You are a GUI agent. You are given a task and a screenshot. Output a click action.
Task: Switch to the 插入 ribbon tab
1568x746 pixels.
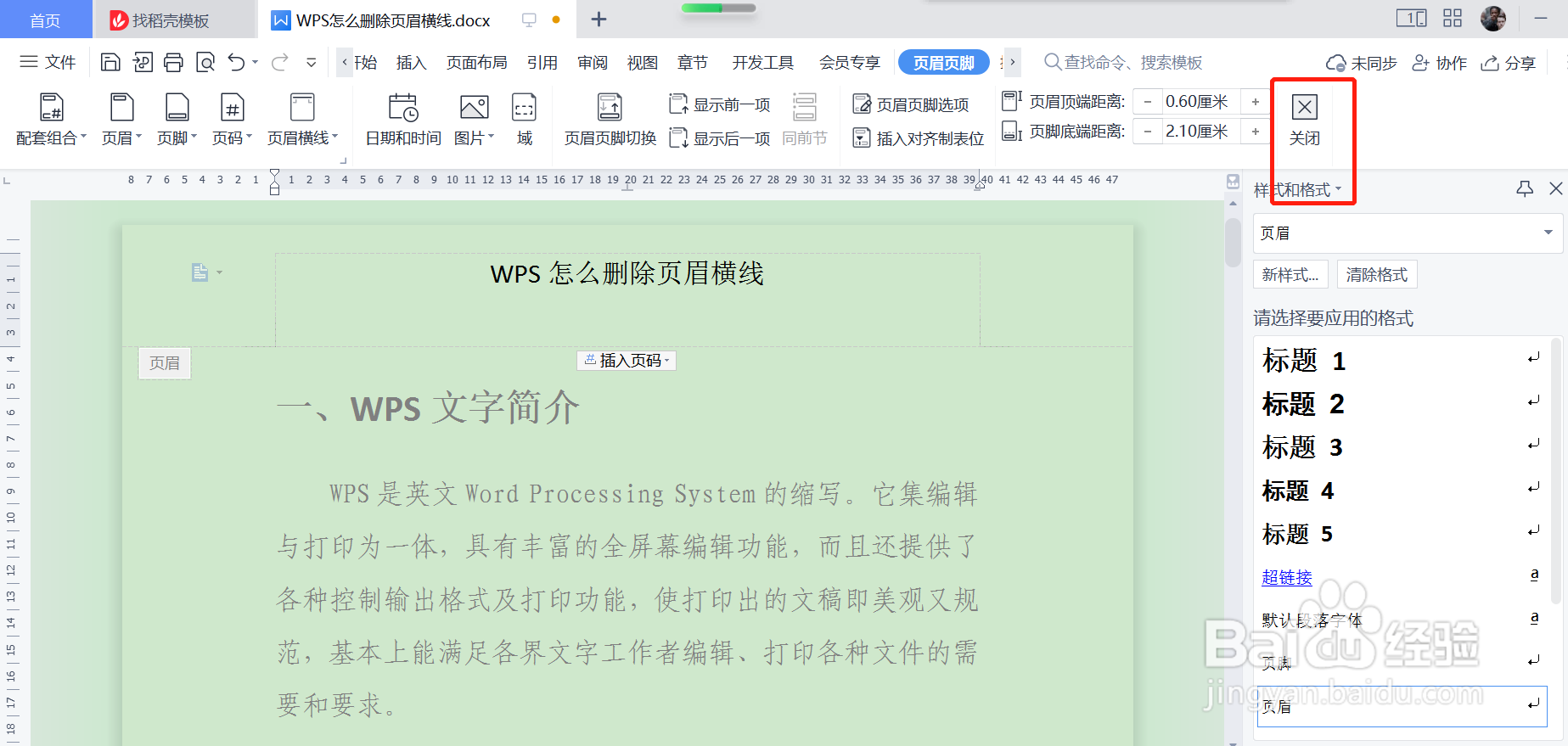pos(411,63)
